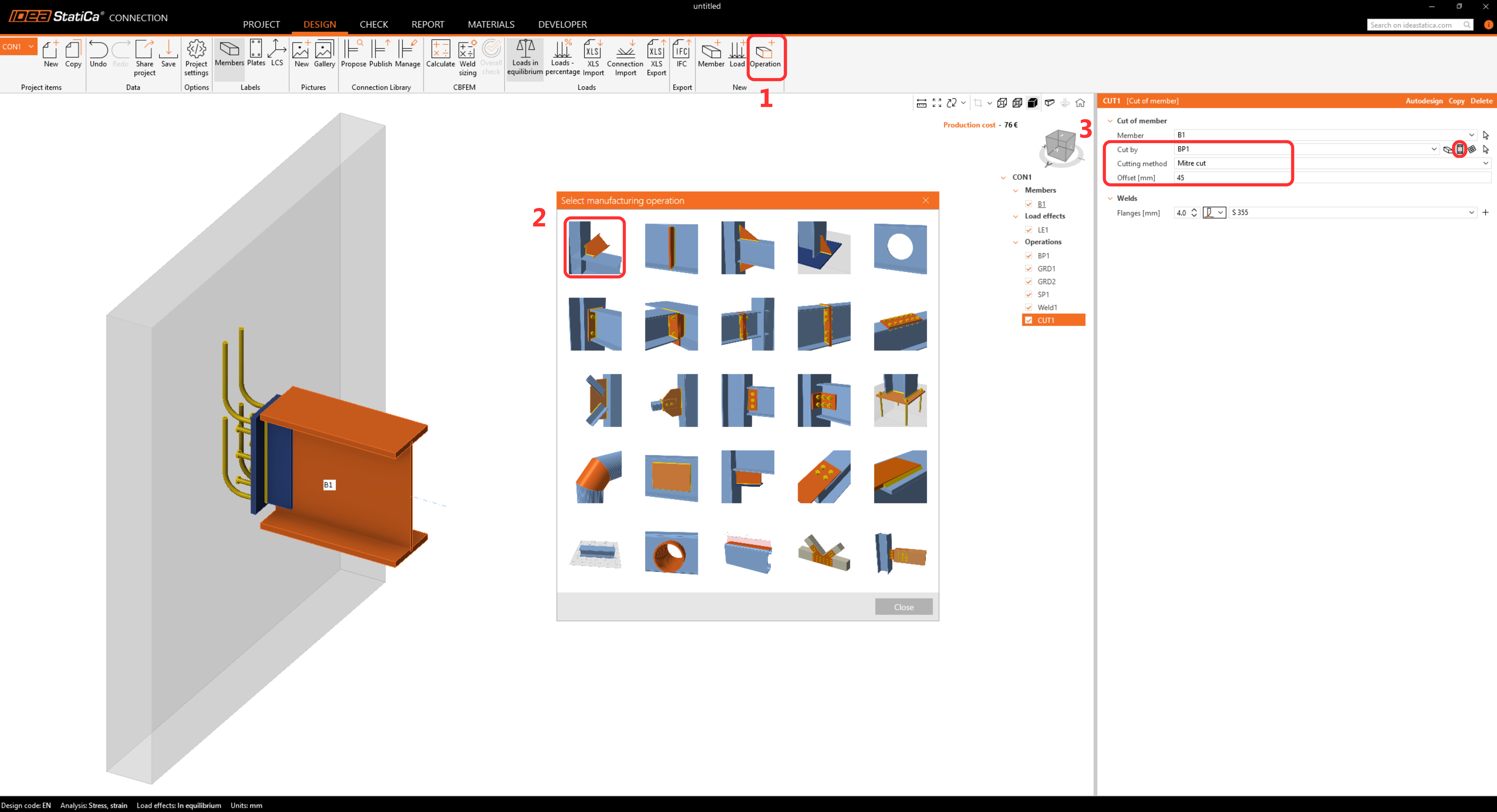
Task: Open Project settings gear icon
Action: pyautogui.click(x=196, y=56)
